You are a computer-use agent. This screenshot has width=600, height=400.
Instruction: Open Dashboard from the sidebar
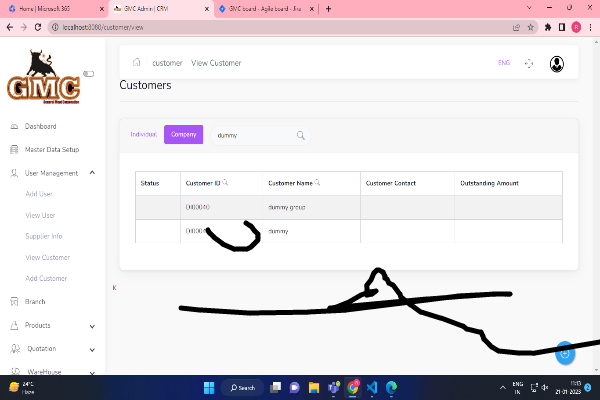pos(40,127)
